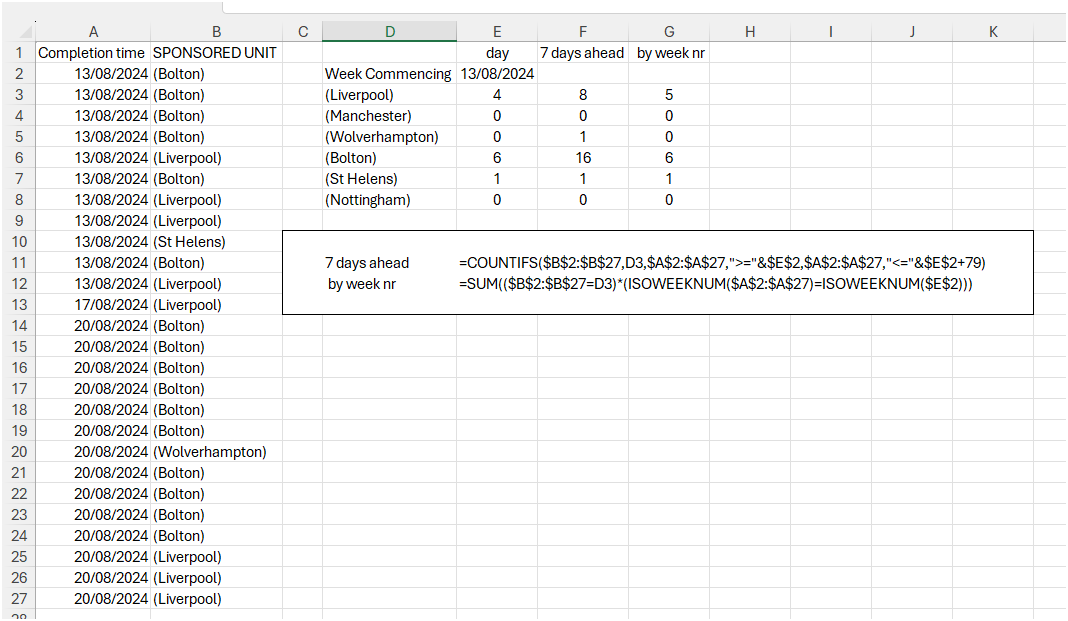Click the SUM ISOWEEKNUM formula text
This screenshot has height=621, width=1068.
point(716,284)
